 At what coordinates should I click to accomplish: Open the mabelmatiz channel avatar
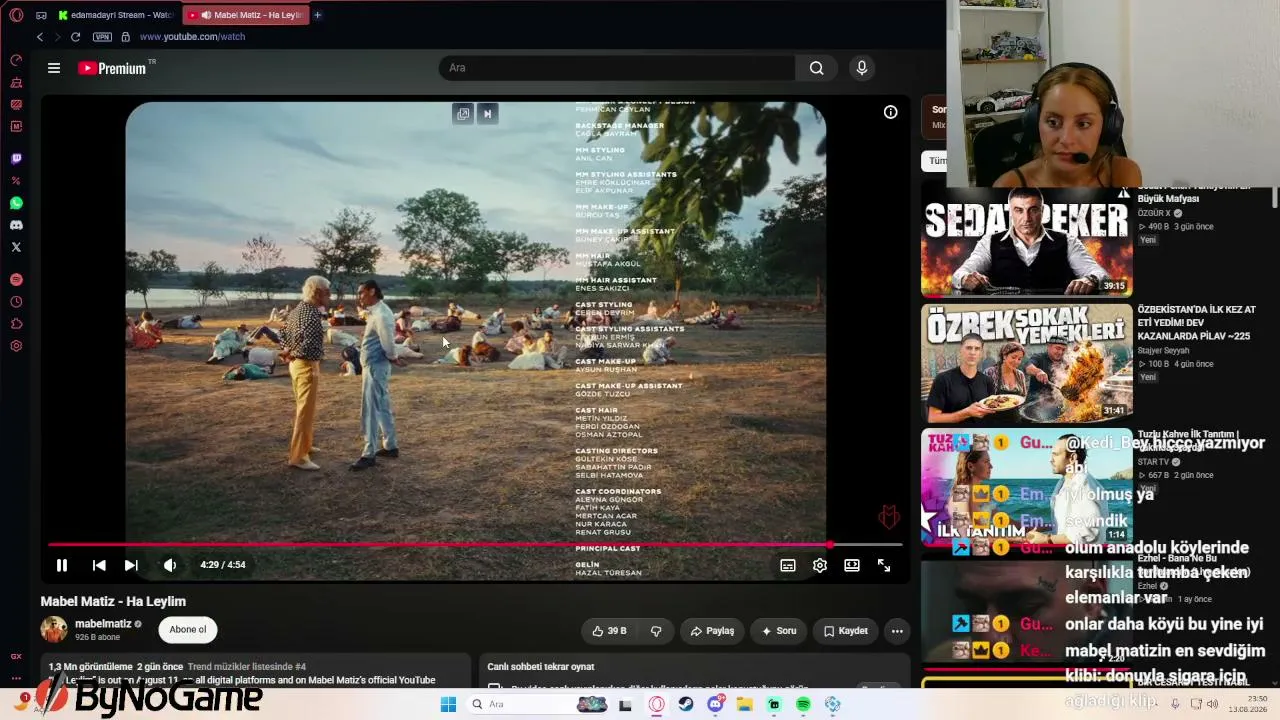pos(54,629)
